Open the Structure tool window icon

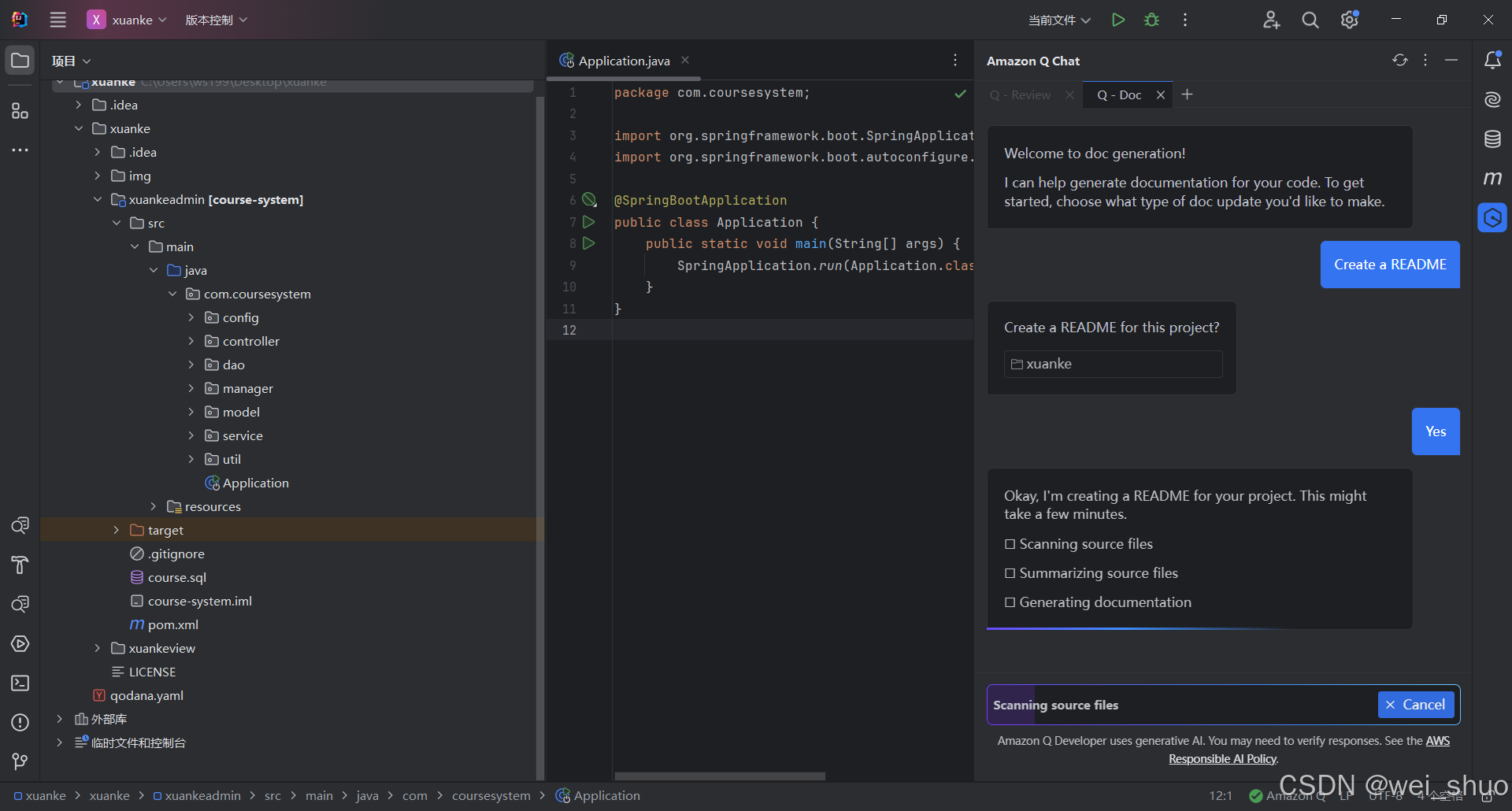20,111
